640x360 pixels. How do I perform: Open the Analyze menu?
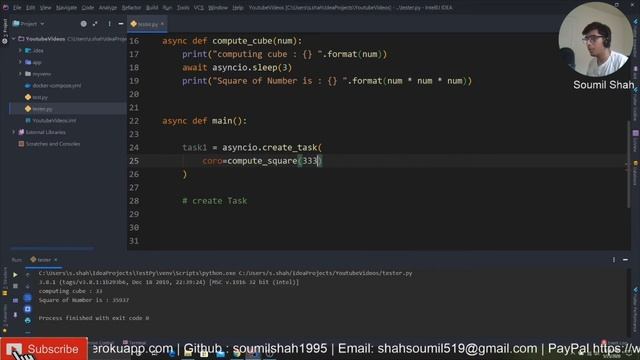click(108, 7)
